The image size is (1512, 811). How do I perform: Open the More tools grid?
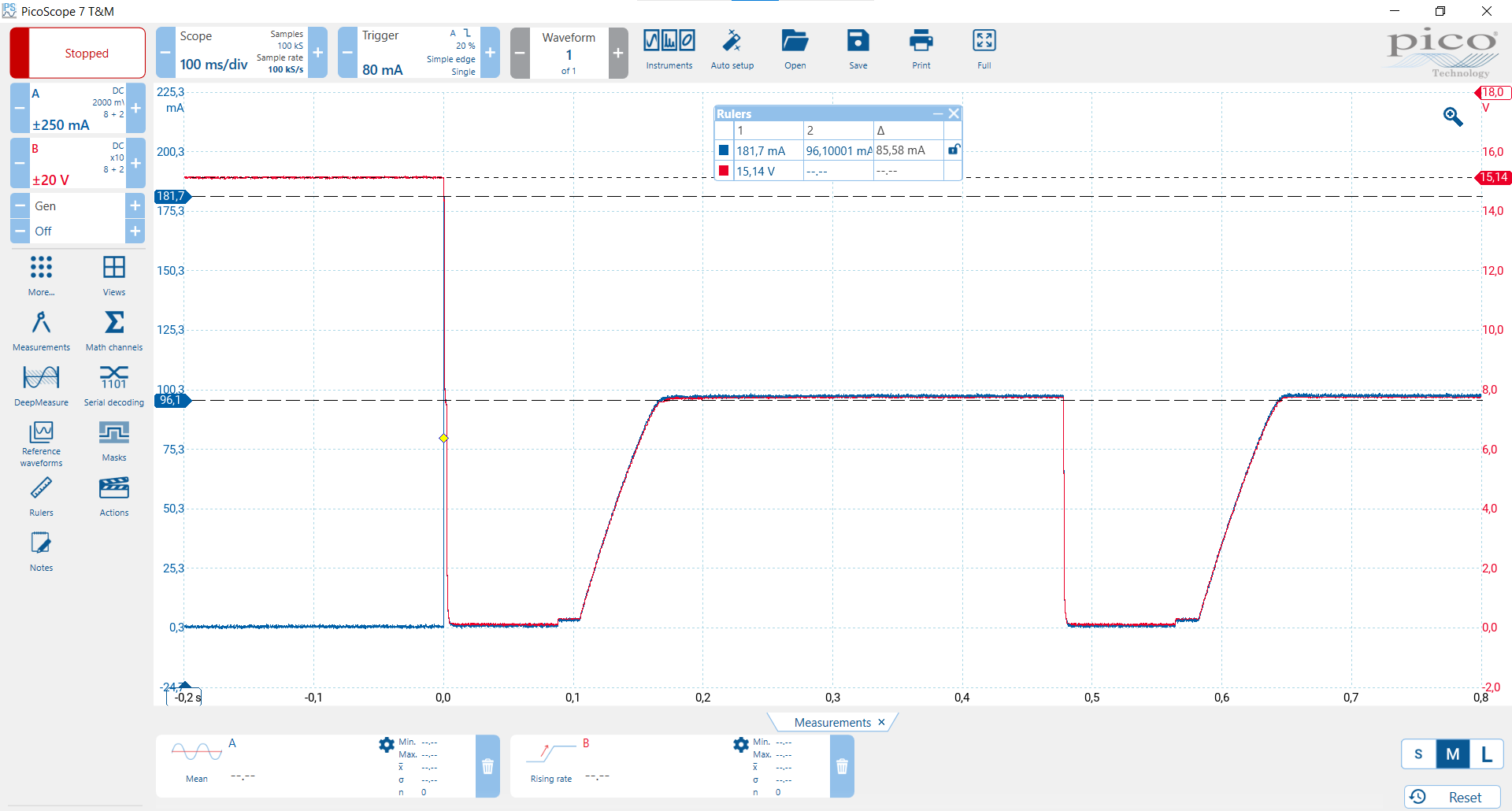(41, 276)
